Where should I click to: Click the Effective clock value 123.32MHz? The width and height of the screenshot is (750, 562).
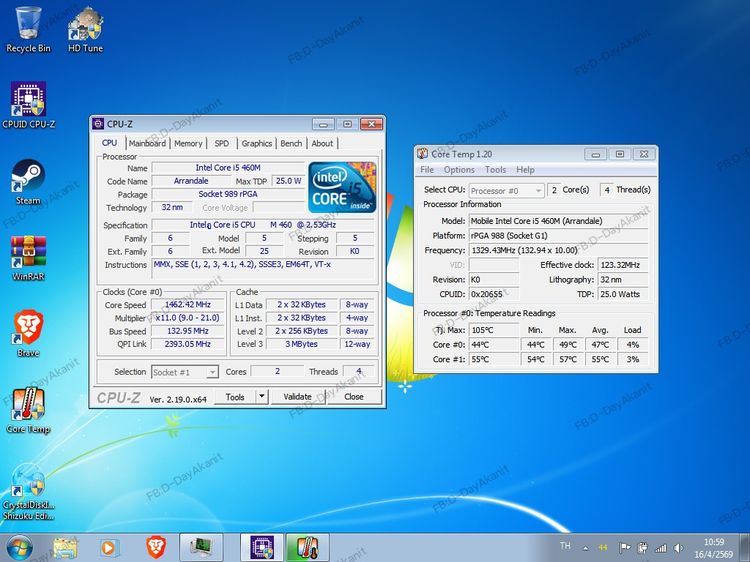click(623, 265)
